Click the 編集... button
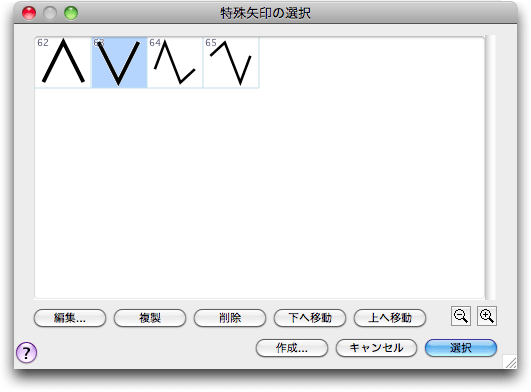The height and width of the screenshot is (392, 531). [x=70, y=318]
